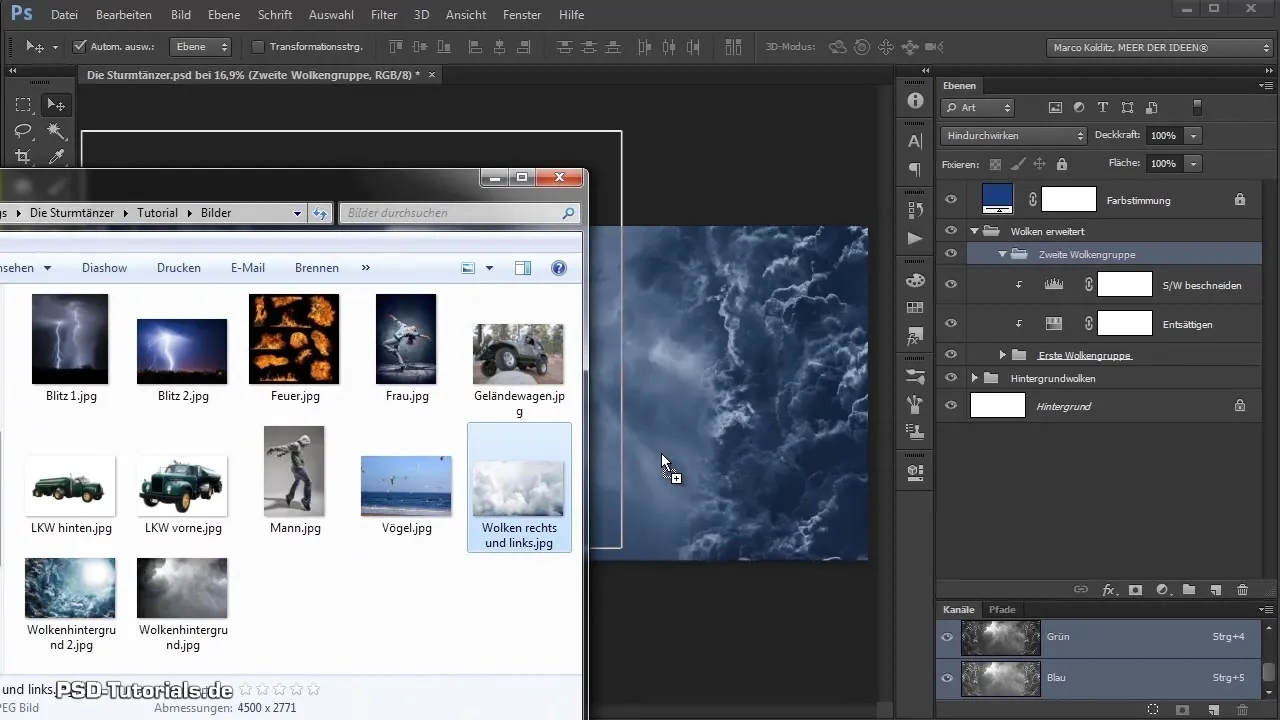The height and width of the screenshot is (720, 1280).
Task: Select the Move tool in toolbox
Action: [x=56, y=105]
